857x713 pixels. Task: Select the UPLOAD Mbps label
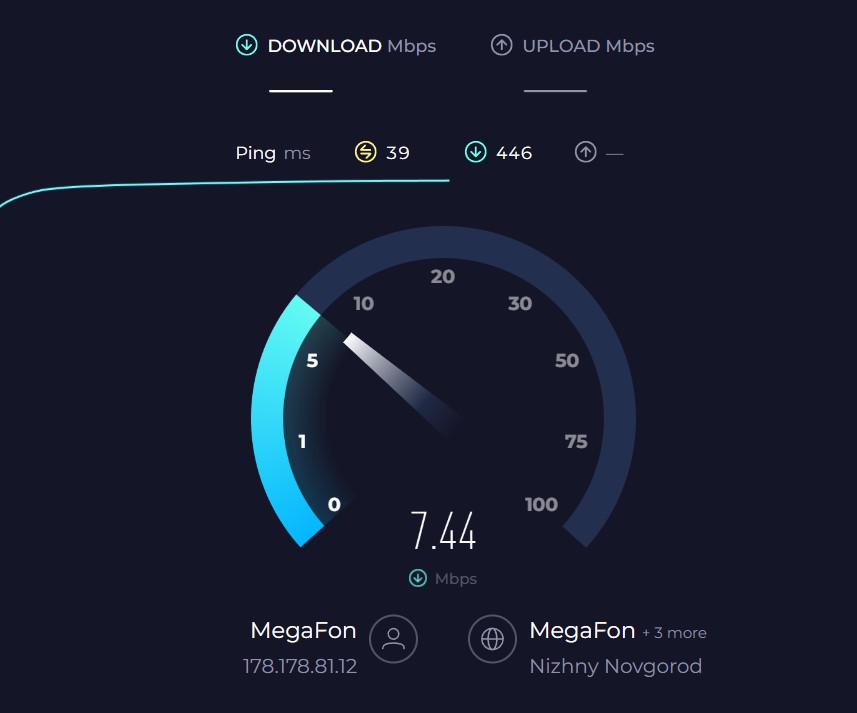(x=589, y=46)
